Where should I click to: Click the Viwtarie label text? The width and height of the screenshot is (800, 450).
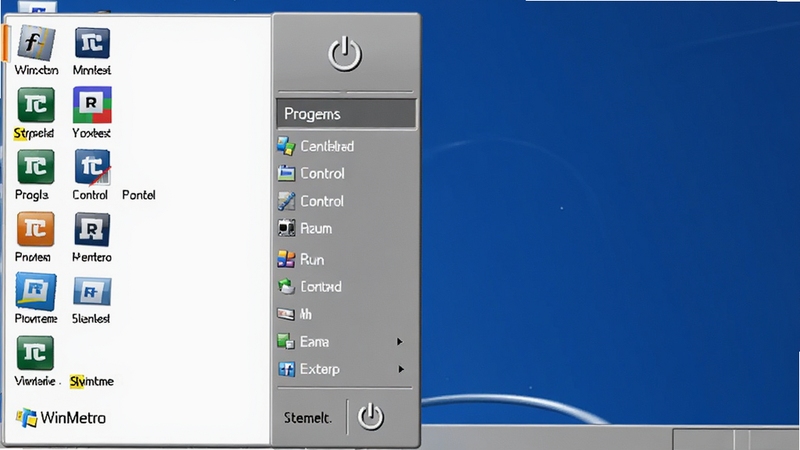[35, 381]
